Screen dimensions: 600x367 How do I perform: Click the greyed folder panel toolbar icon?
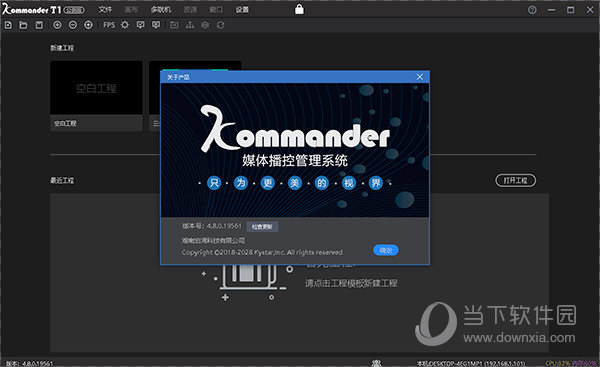[174, 25]
